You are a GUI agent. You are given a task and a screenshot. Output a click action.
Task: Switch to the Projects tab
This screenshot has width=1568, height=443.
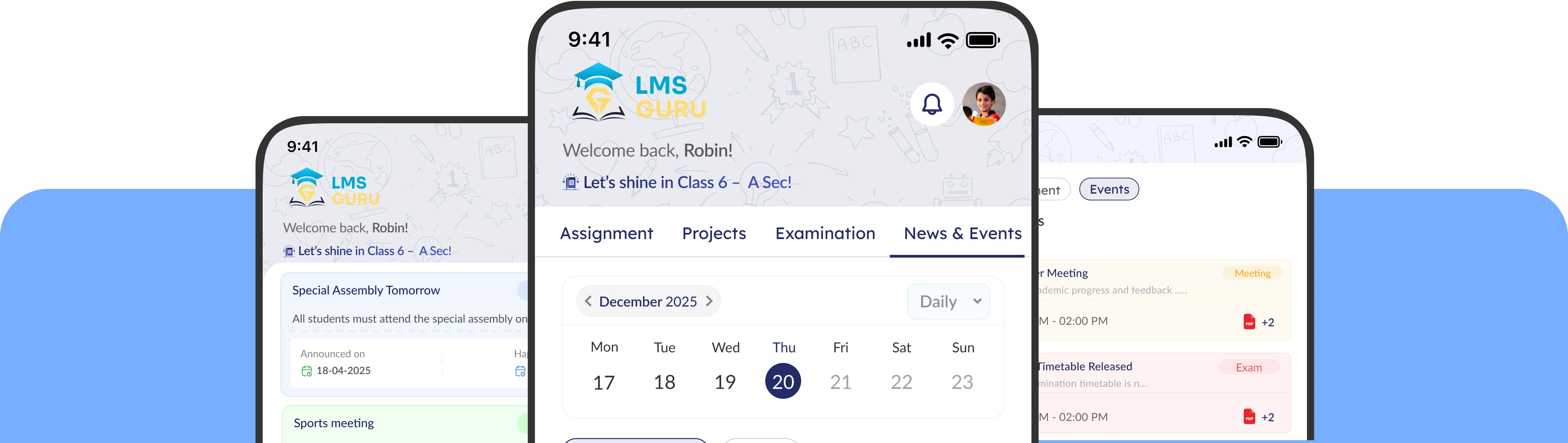(714, 233)
